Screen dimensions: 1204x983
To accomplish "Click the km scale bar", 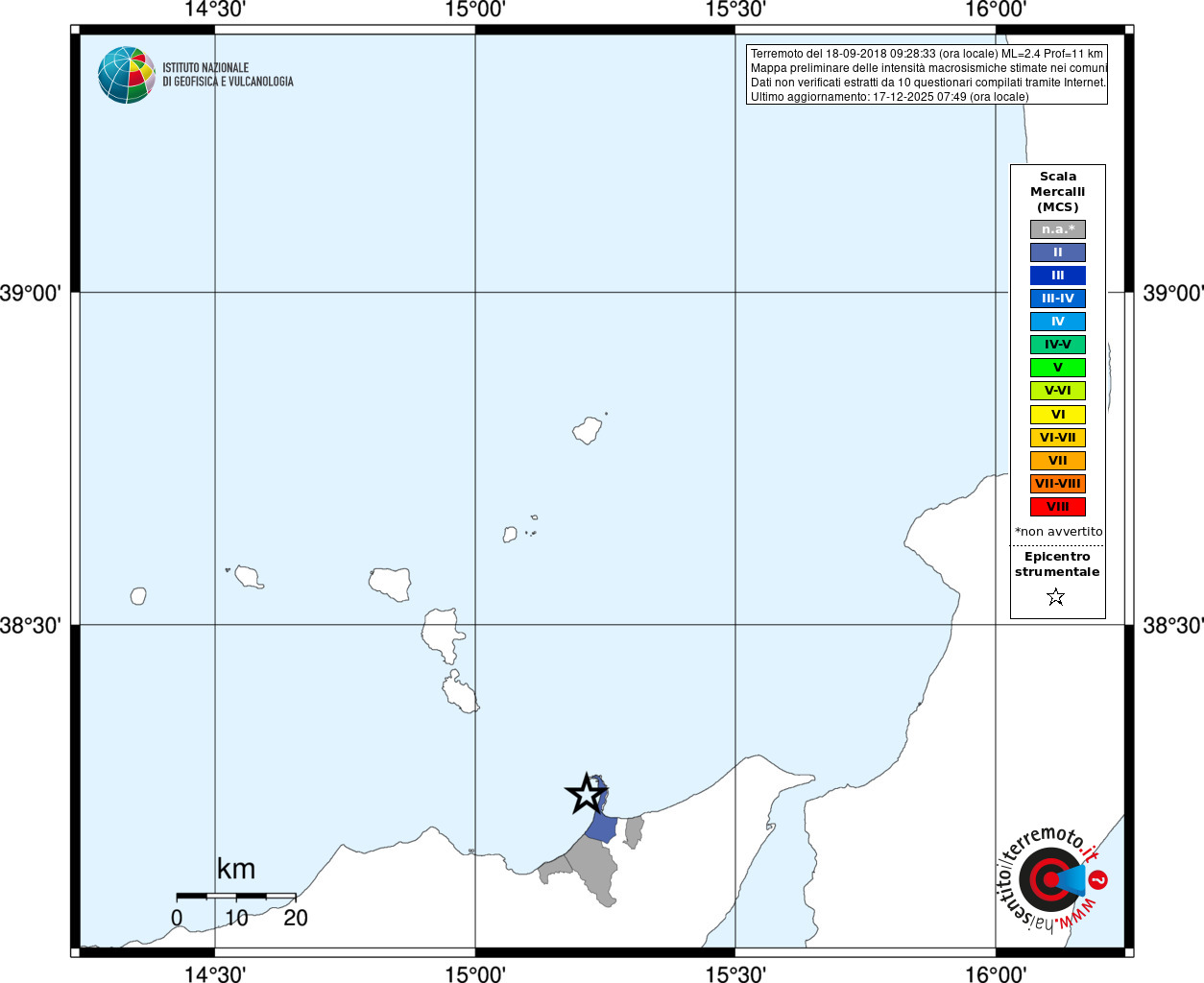I will point(236,896).
